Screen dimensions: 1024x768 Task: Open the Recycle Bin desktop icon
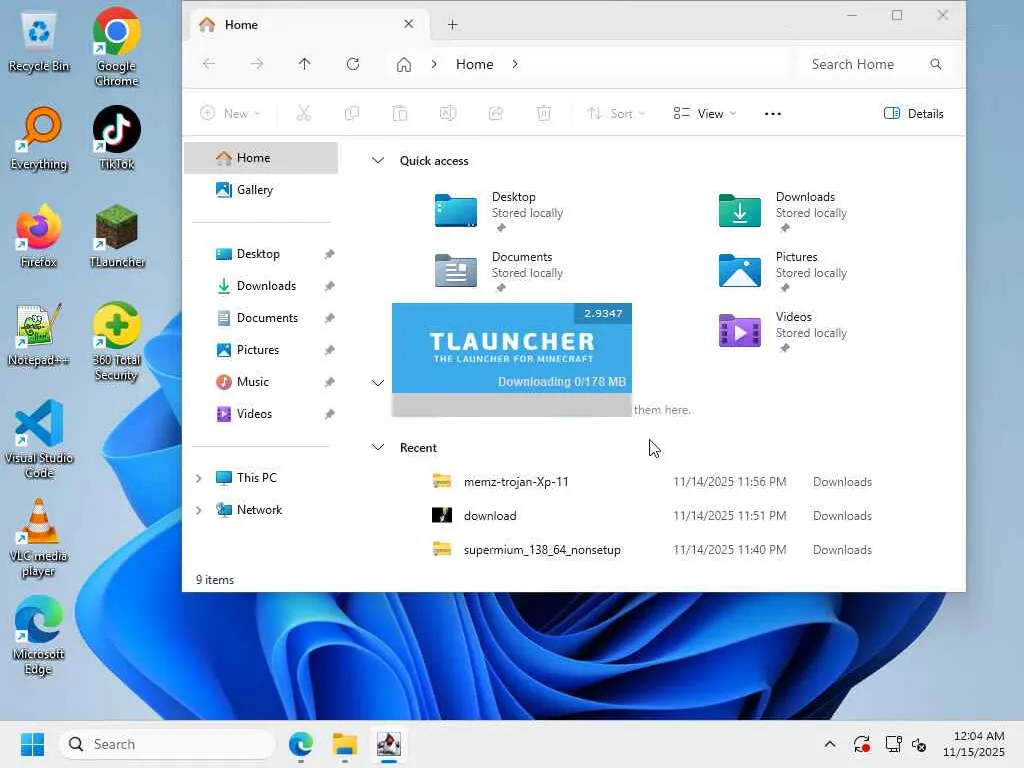39,40
